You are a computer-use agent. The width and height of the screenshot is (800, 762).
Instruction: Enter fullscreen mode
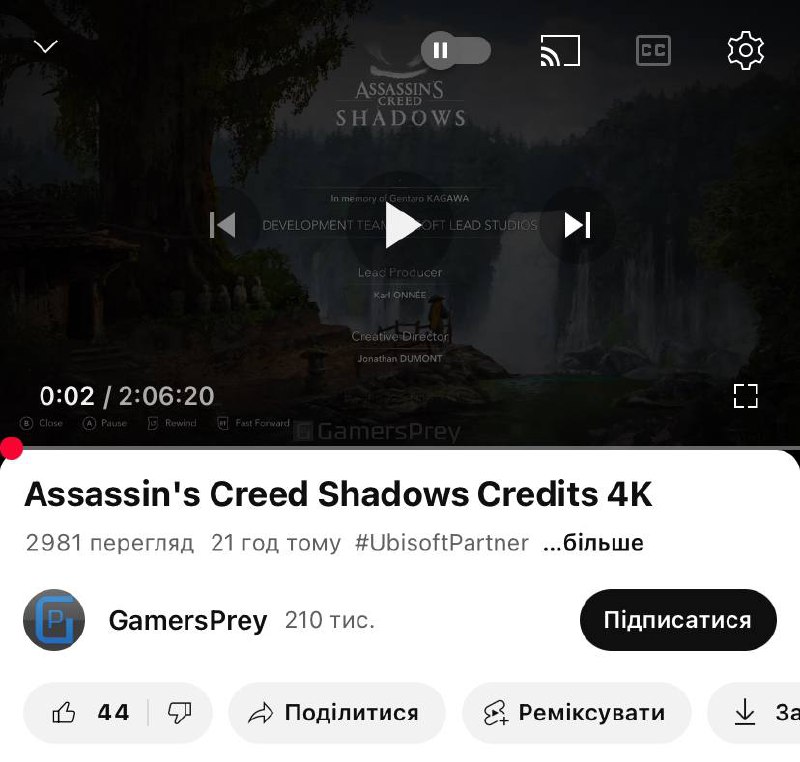745,396
